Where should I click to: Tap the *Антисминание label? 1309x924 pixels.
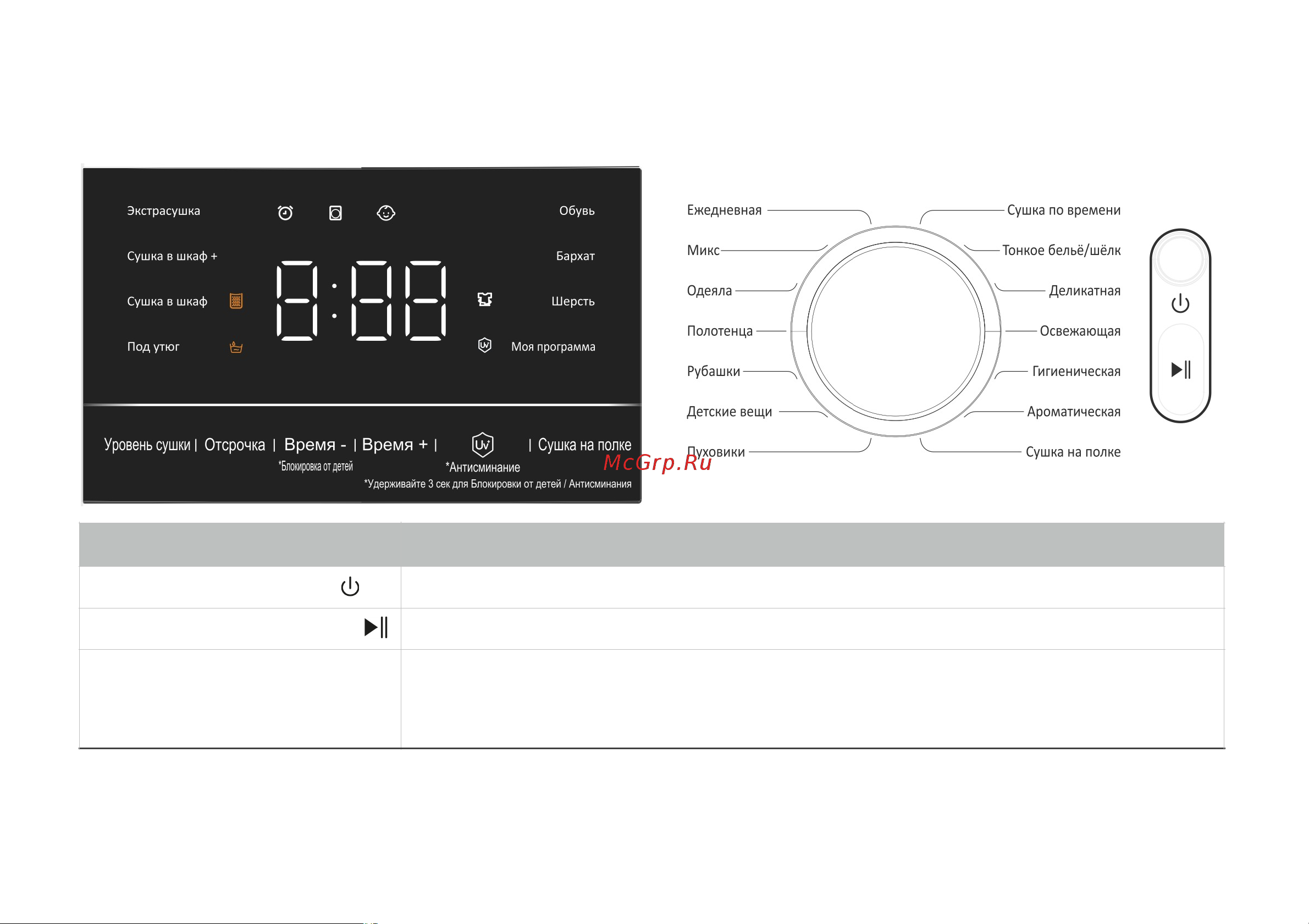coord(482,467)
